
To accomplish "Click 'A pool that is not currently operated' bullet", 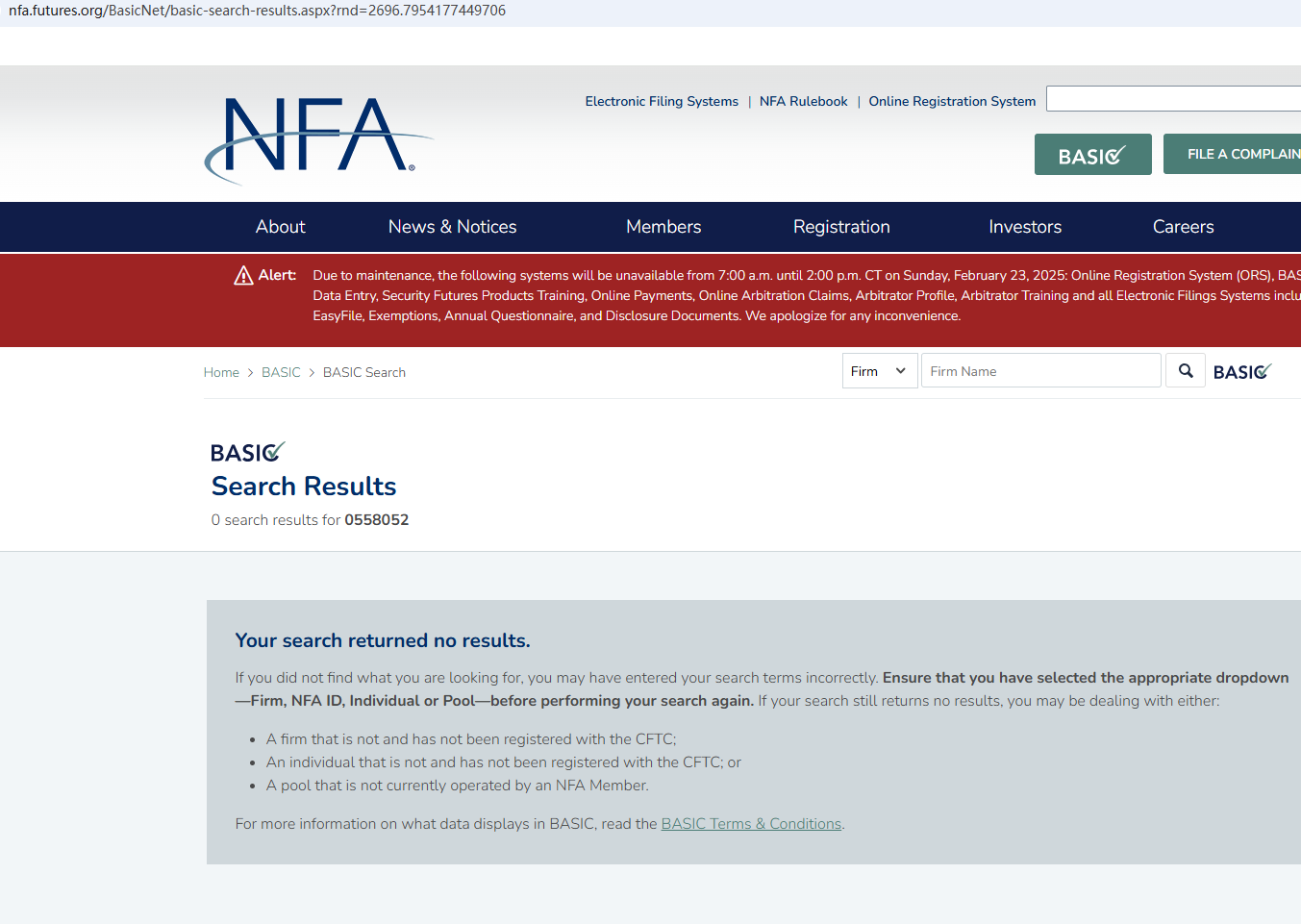I will 458,786.
